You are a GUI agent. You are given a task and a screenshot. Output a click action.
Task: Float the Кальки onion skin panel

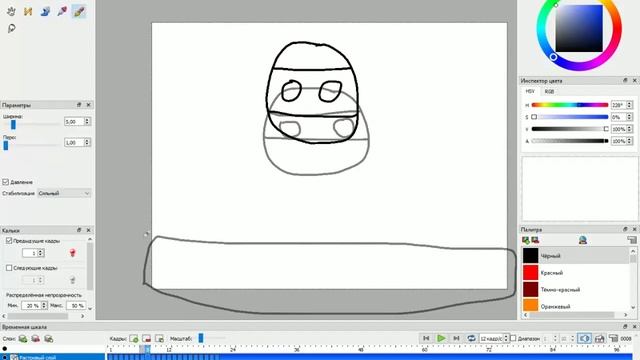pos(79,230)
